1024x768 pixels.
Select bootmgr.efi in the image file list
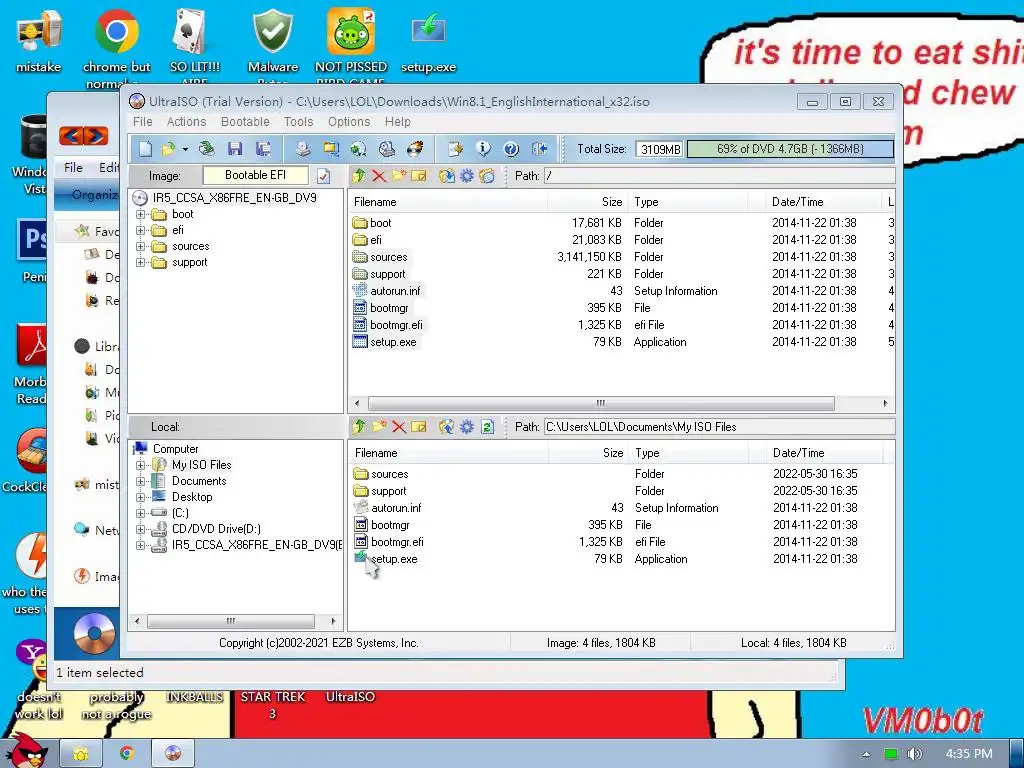396,325
